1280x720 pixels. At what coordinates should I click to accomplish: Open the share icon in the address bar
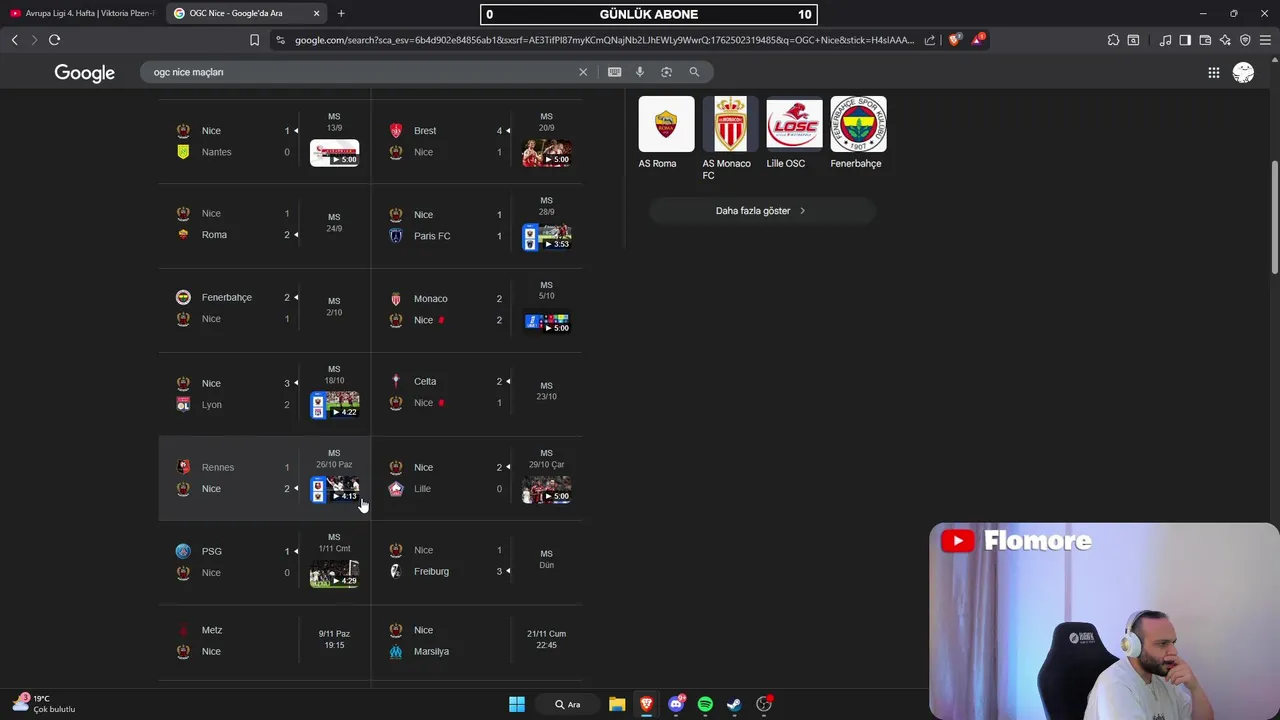pyautogui.click(x=930, y=40)
